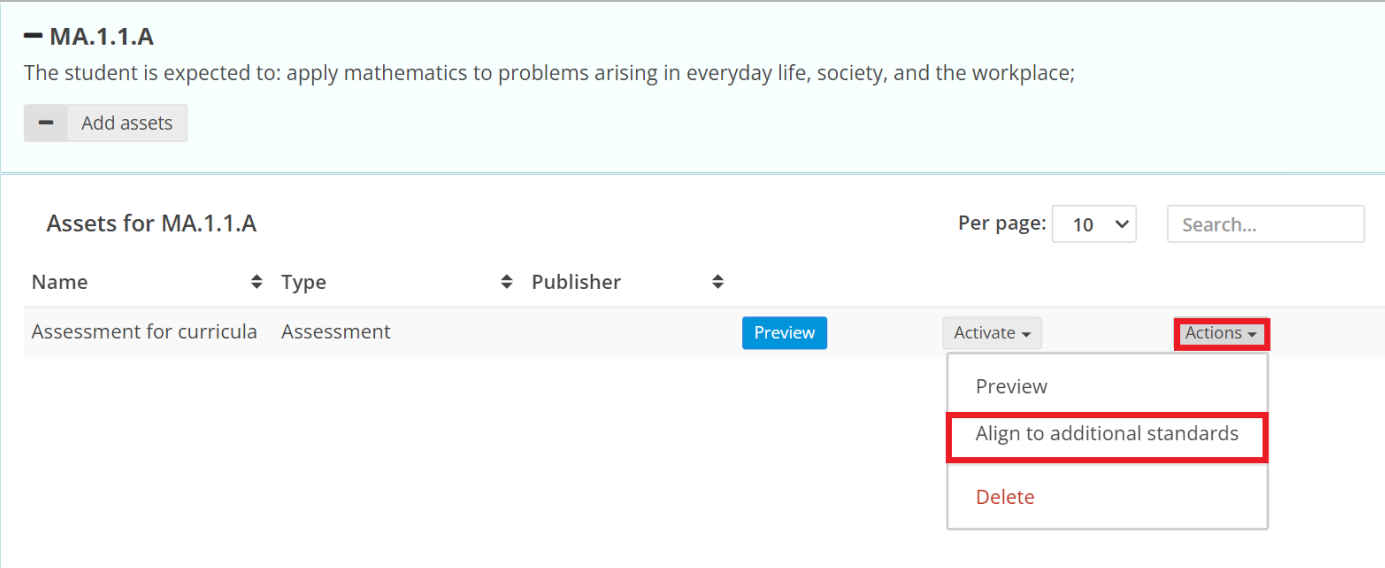Choose Preview from the Actions menu
This screenshot has height=568, width=1385.
pyautogui.click(x=1012, y=386)
